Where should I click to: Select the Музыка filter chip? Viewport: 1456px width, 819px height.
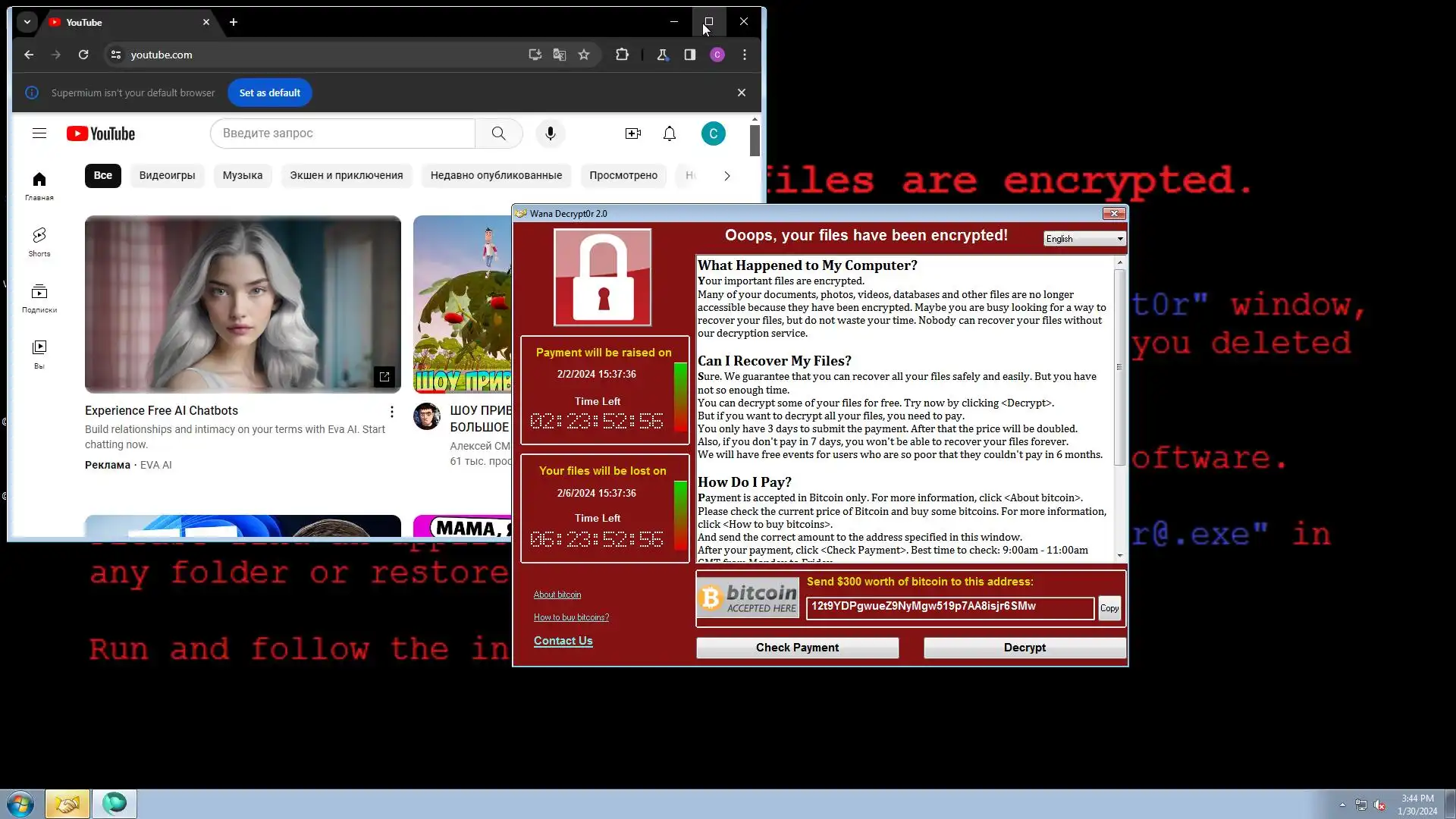tap(242, 175)
